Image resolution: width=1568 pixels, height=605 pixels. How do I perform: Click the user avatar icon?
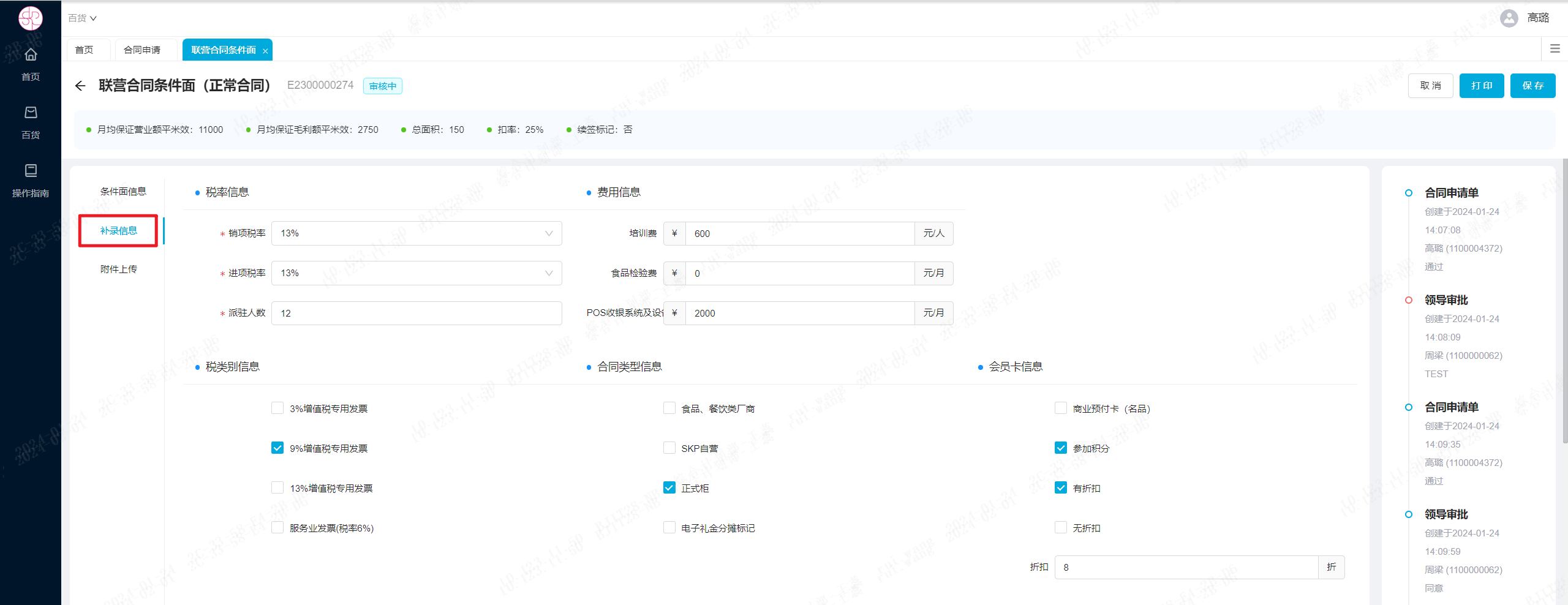(1509, 18)
